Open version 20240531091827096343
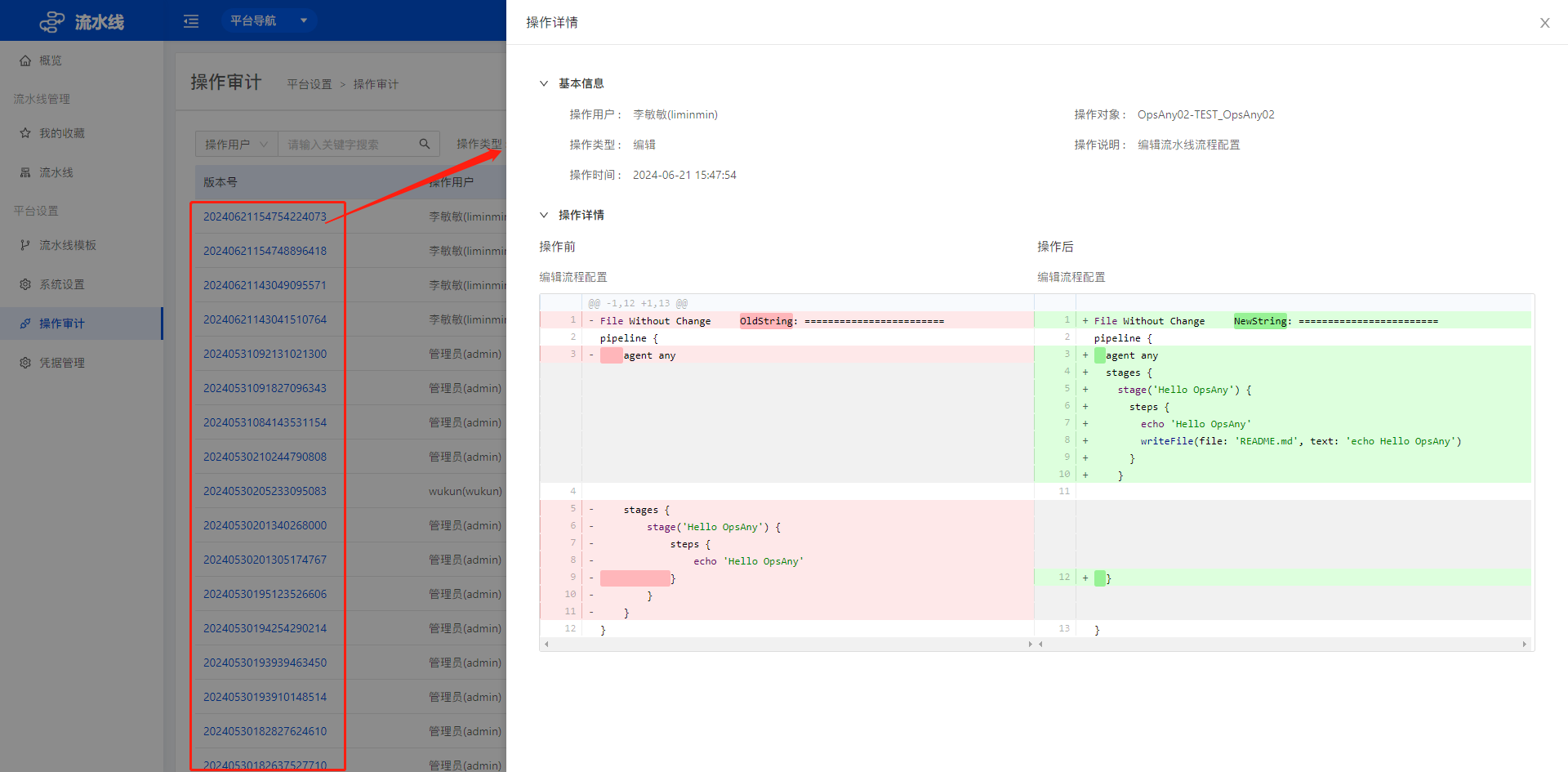The image size is (1568, 772). click(x=265, y=388)
